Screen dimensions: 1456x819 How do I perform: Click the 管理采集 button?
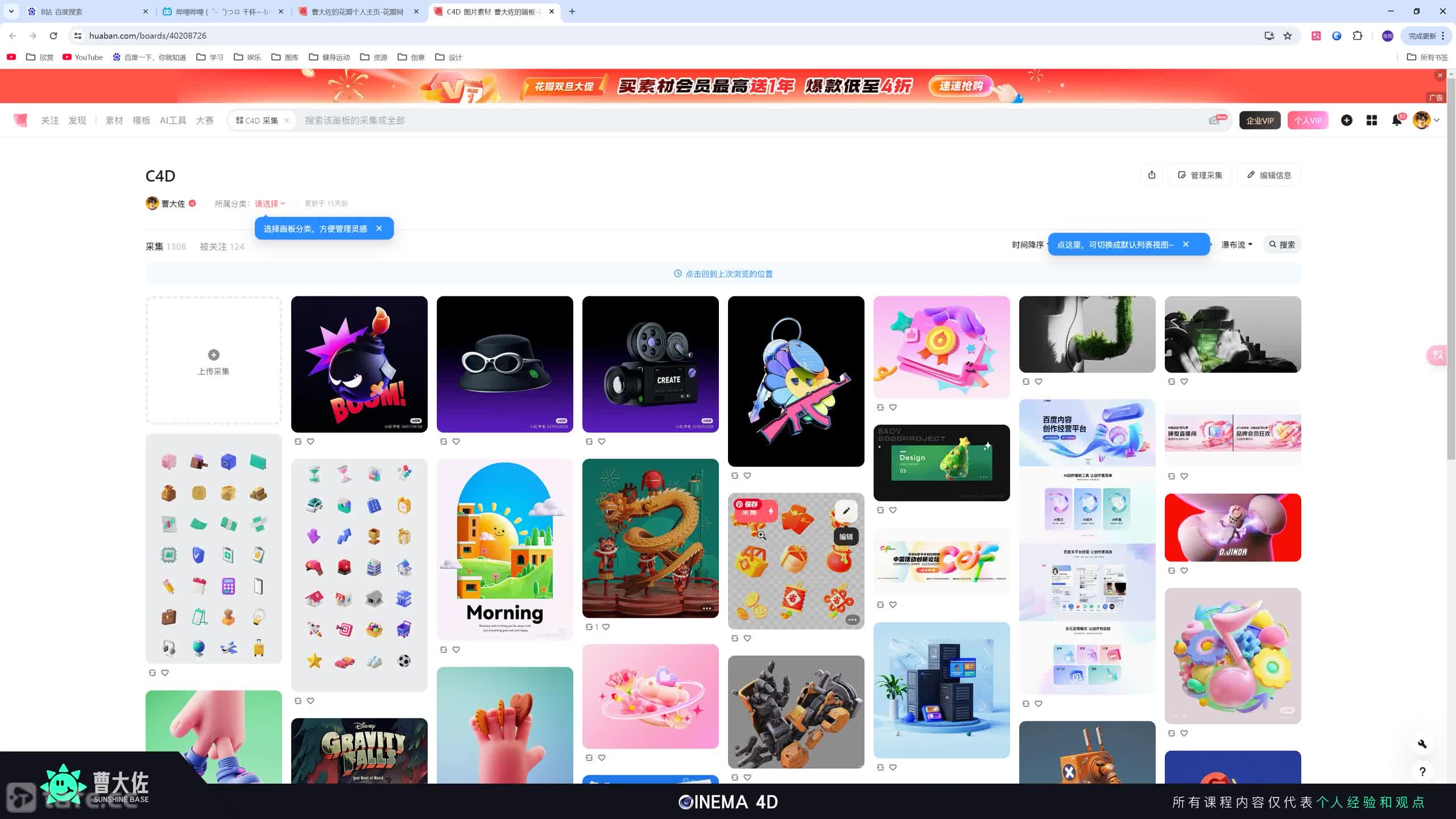coord(1200,175)
